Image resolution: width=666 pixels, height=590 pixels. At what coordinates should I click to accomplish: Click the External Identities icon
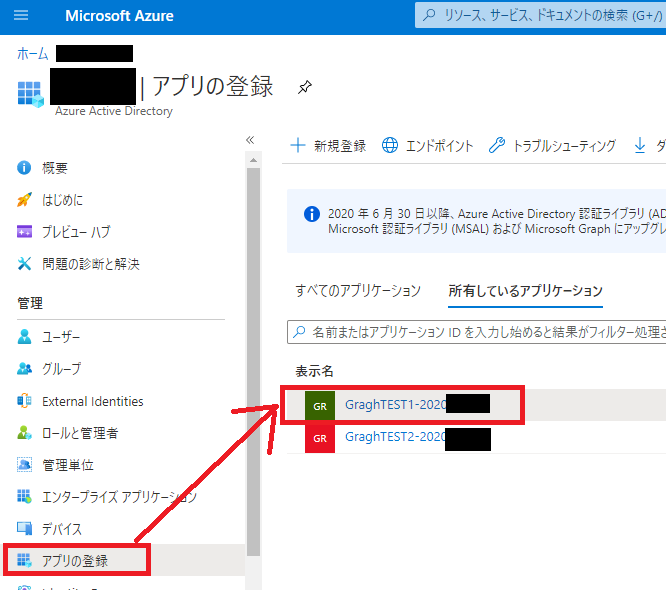(24, 401)
